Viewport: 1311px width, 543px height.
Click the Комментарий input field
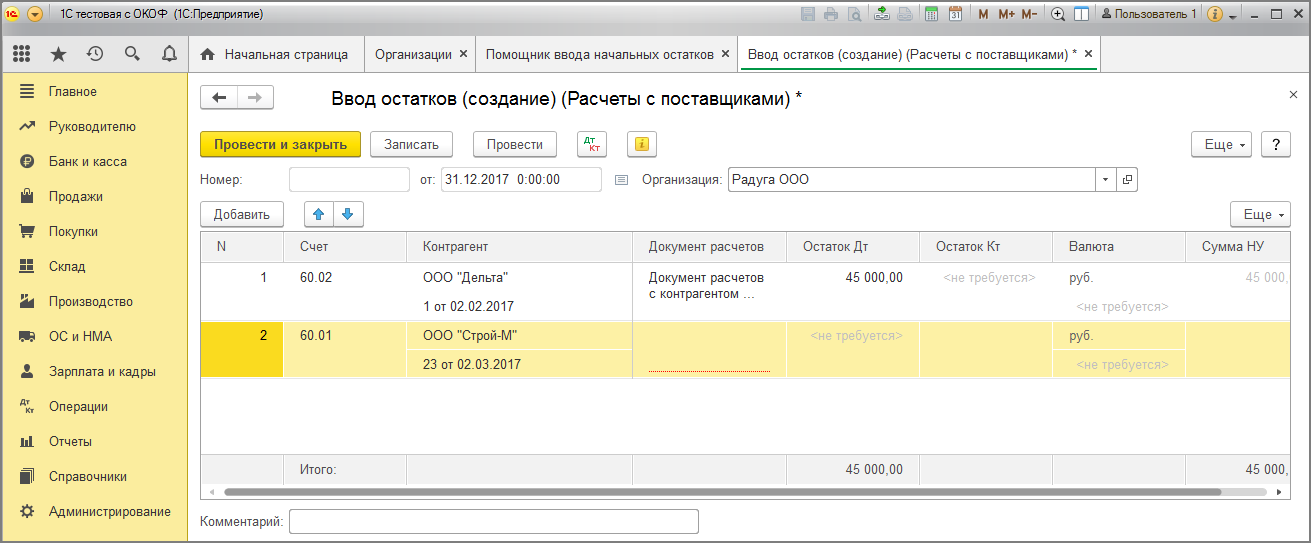[494, 522]
